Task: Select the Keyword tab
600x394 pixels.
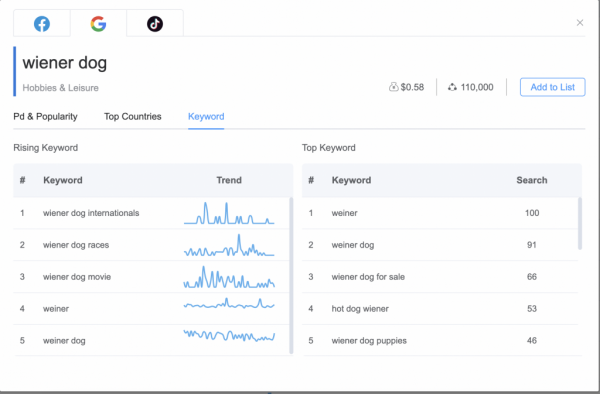Action: pos(206,117)
